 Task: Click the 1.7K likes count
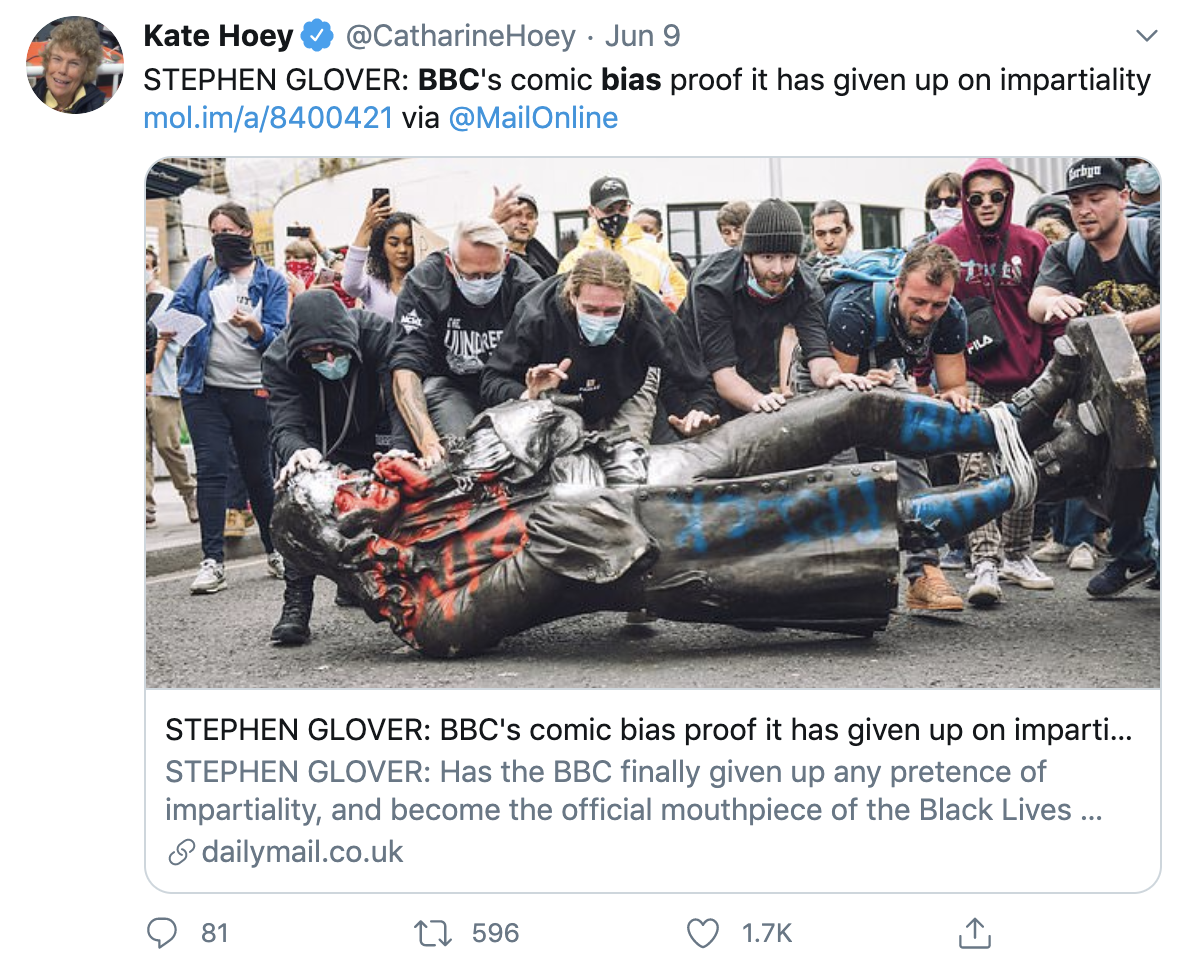(767, 933)
